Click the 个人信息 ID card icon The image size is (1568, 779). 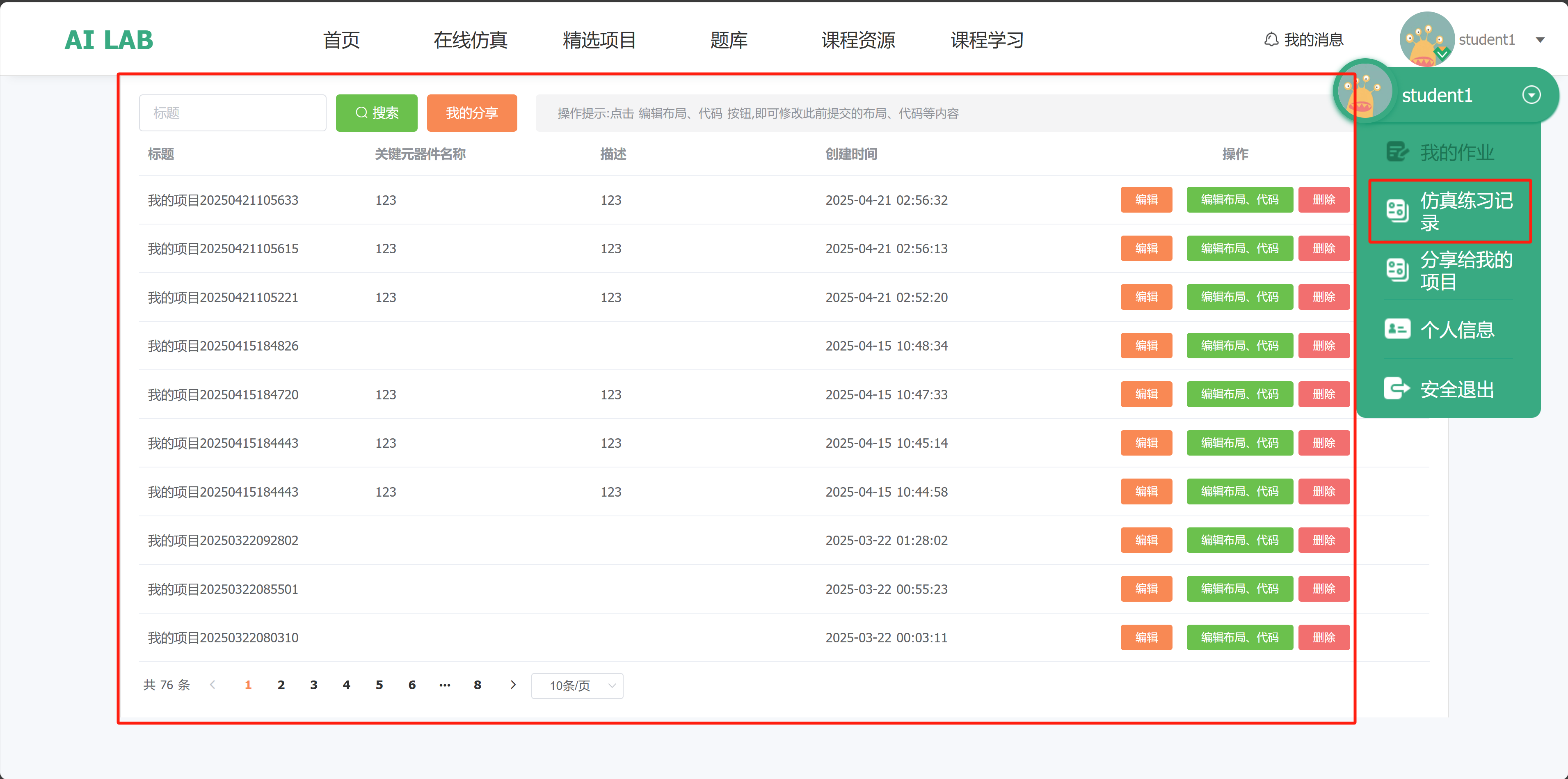pos(1397,329)
